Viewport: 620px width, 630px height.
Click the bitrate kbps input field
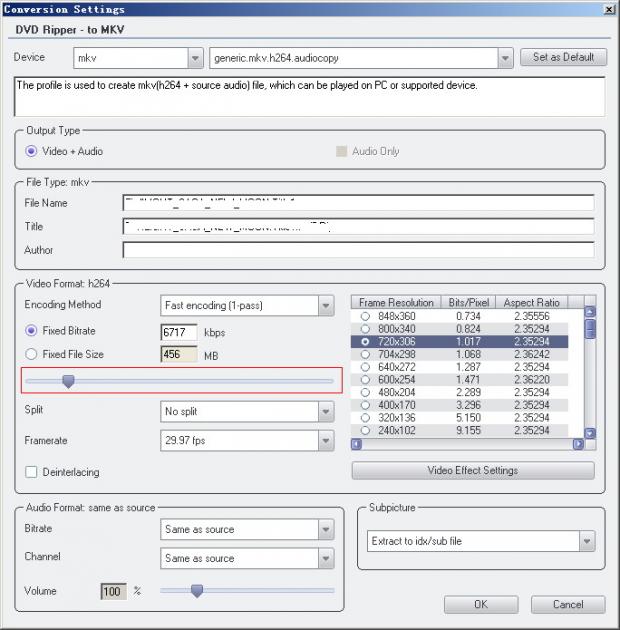click(x=179, y=331)
